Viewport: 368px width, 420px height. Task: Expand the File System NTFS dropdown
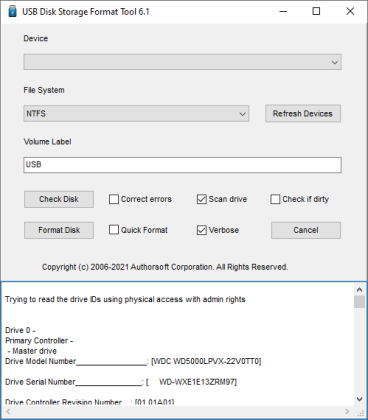click(x=136, y=114)
